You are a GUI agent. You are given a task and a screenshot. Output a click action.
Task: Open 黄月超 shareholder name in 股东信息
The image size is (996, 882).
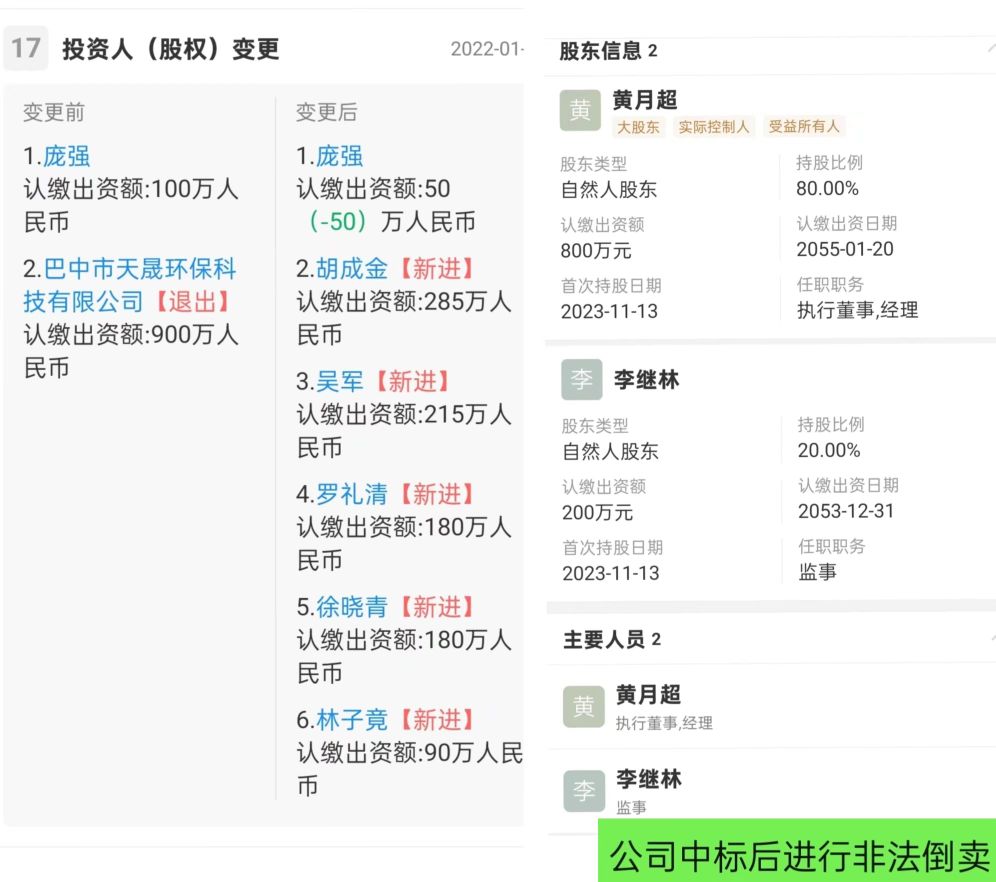645,100
